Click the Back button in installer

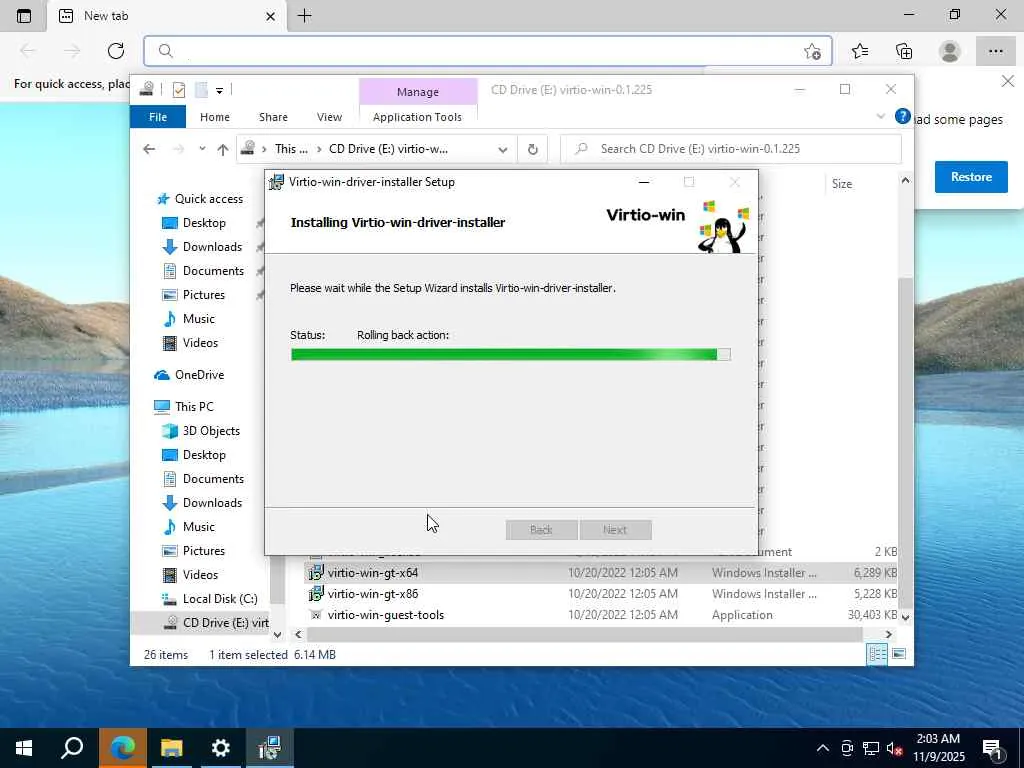[x=541, y=530]
